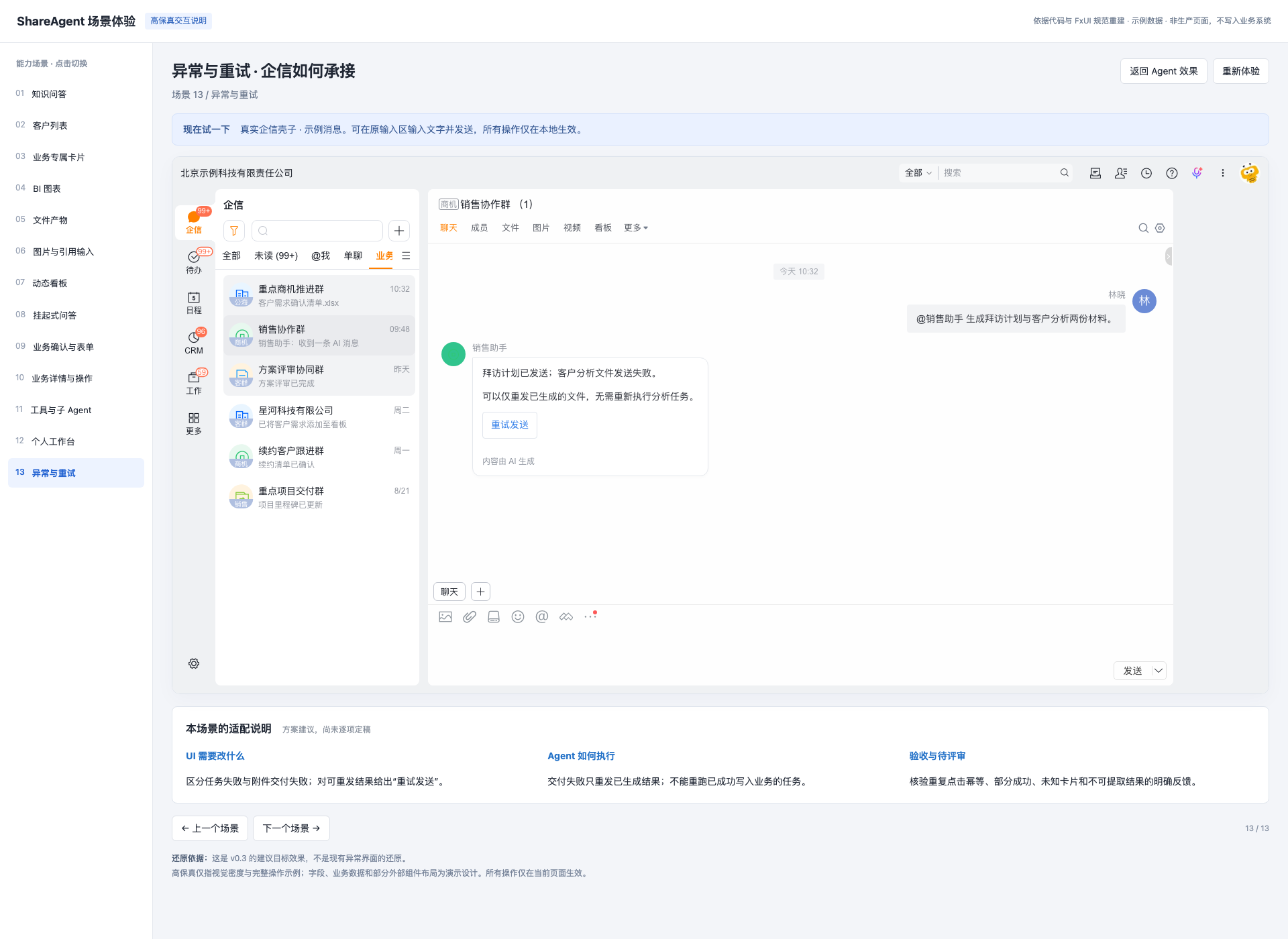Click the 发送 send button

pos(1133,671)
